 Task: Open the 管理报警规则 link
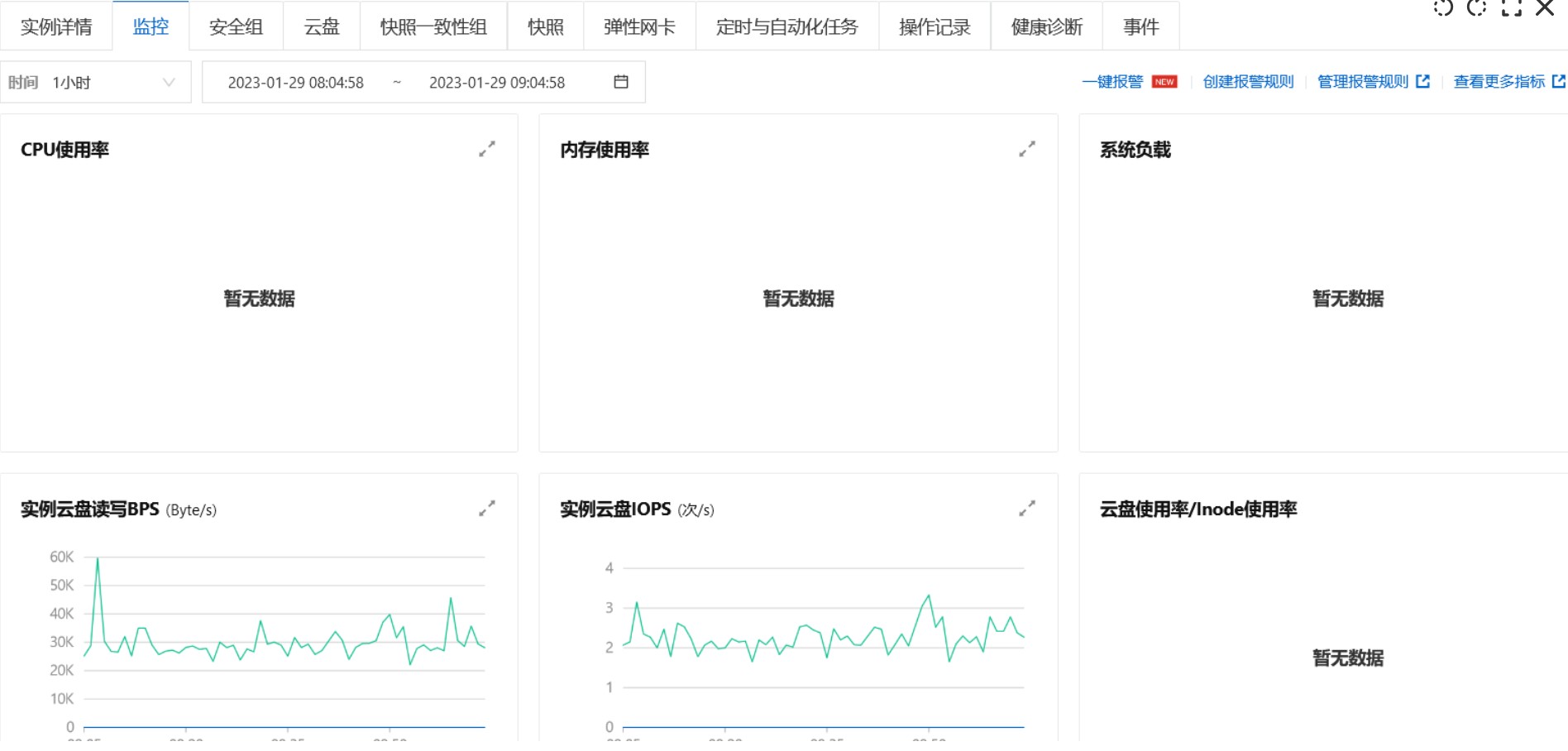tap(1363, 82)
